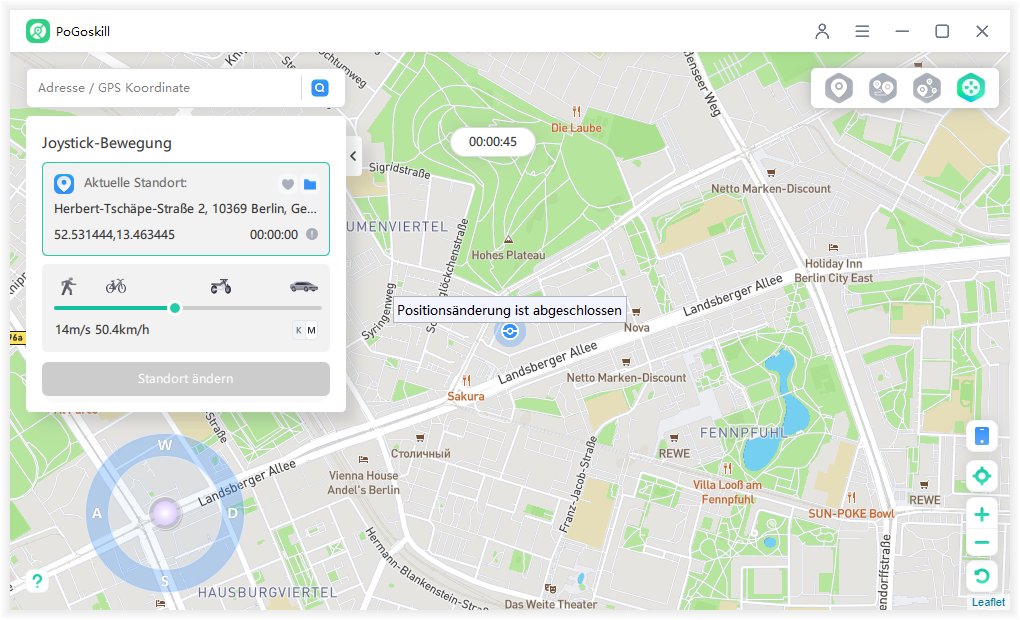Viewport: 1020px width, 620px height.
Task: Open the user account profile
Action: 822,31
